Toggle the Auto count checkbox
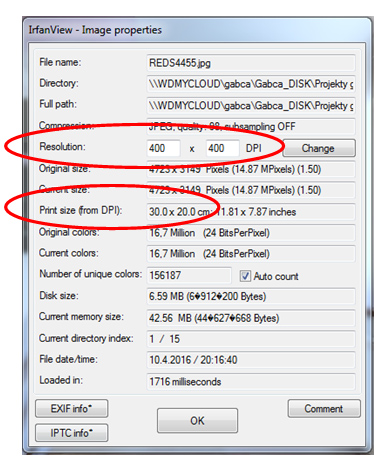This screenshot has width=388, height=459. point(245,276)
